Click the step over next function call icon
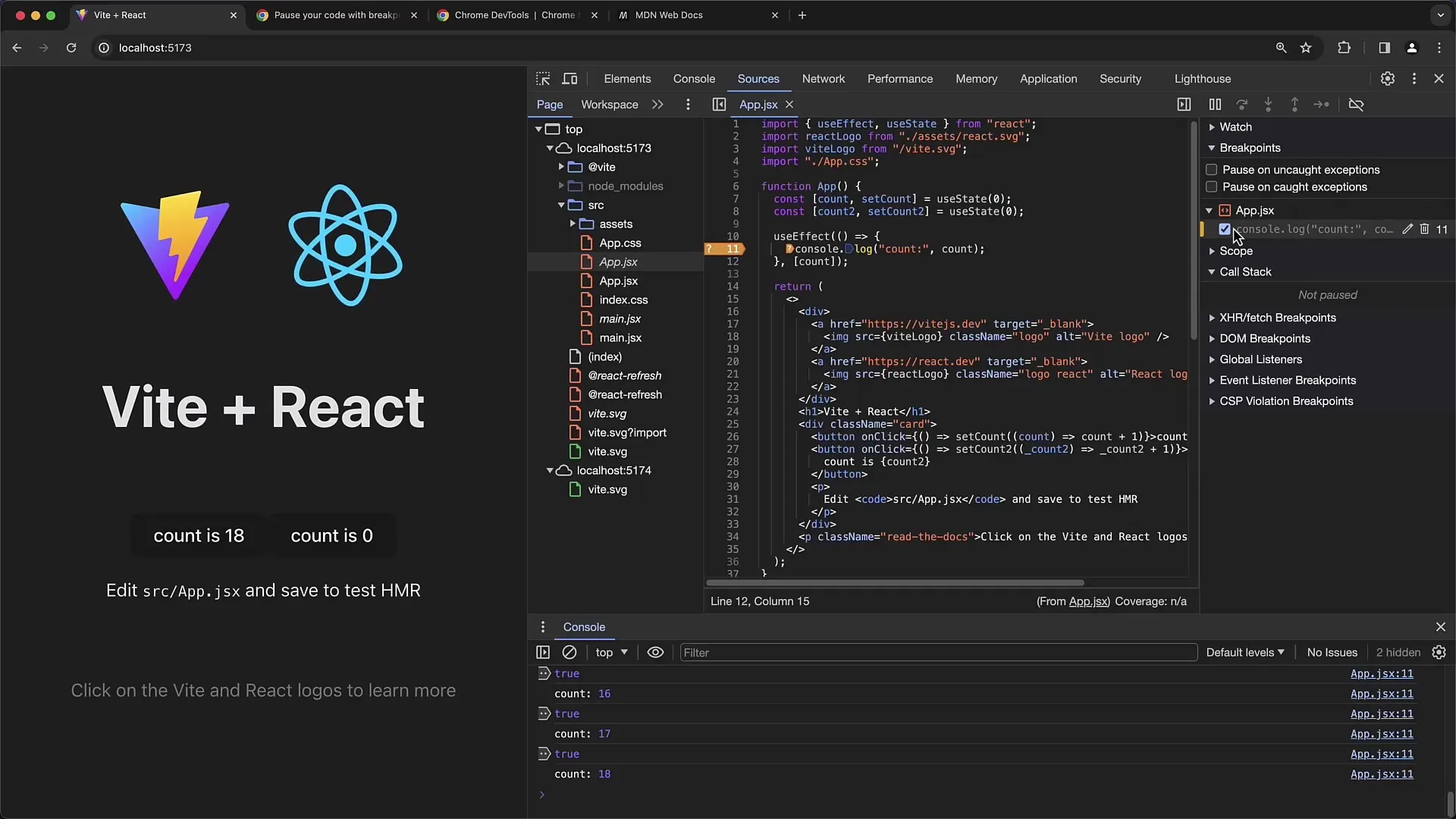The height and width of the screenshot is (819, 1456). coord(1242,104)
